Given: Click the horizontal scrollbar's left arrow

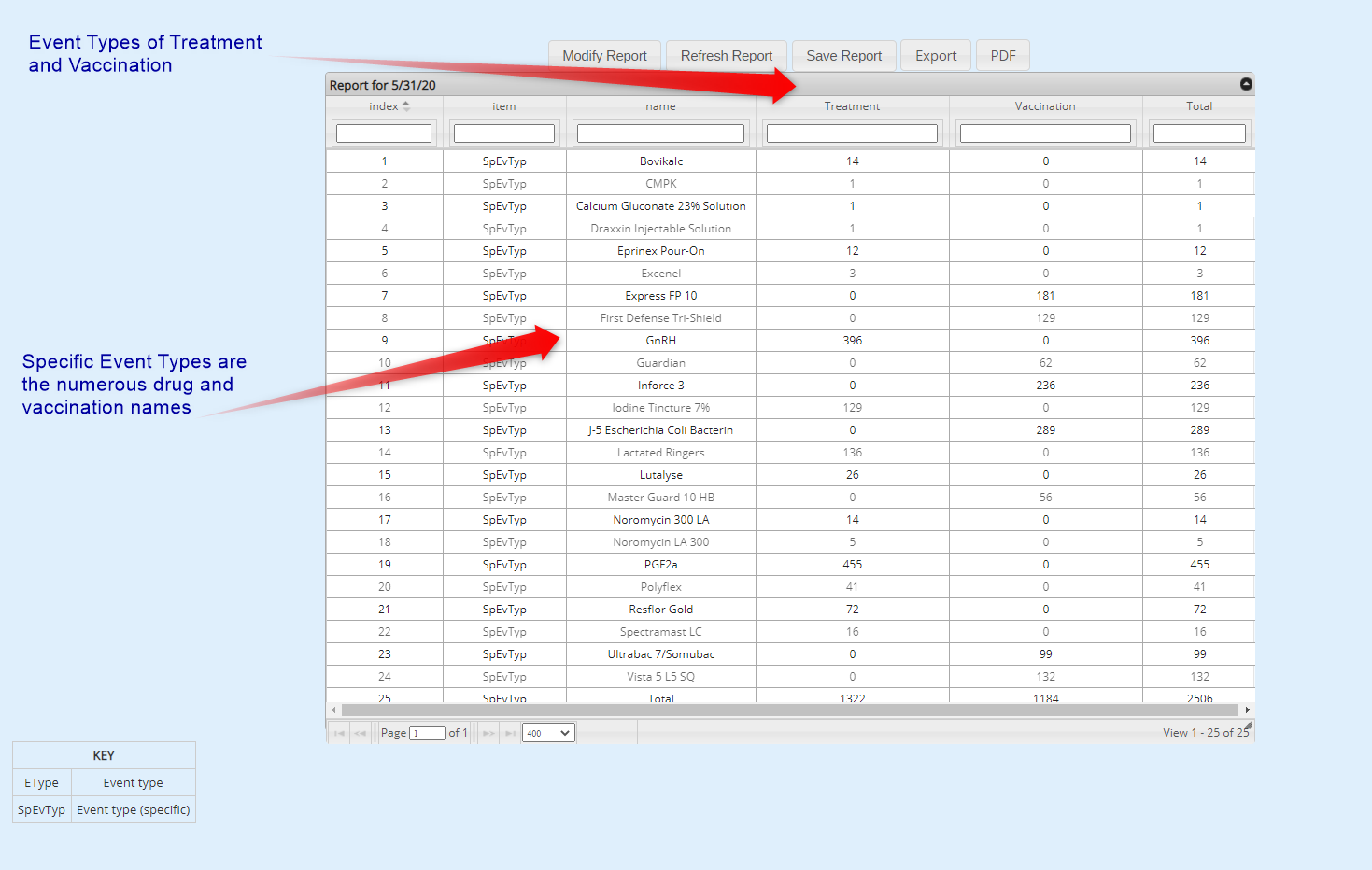Looking at the screenshot, I should click(333, 710).
